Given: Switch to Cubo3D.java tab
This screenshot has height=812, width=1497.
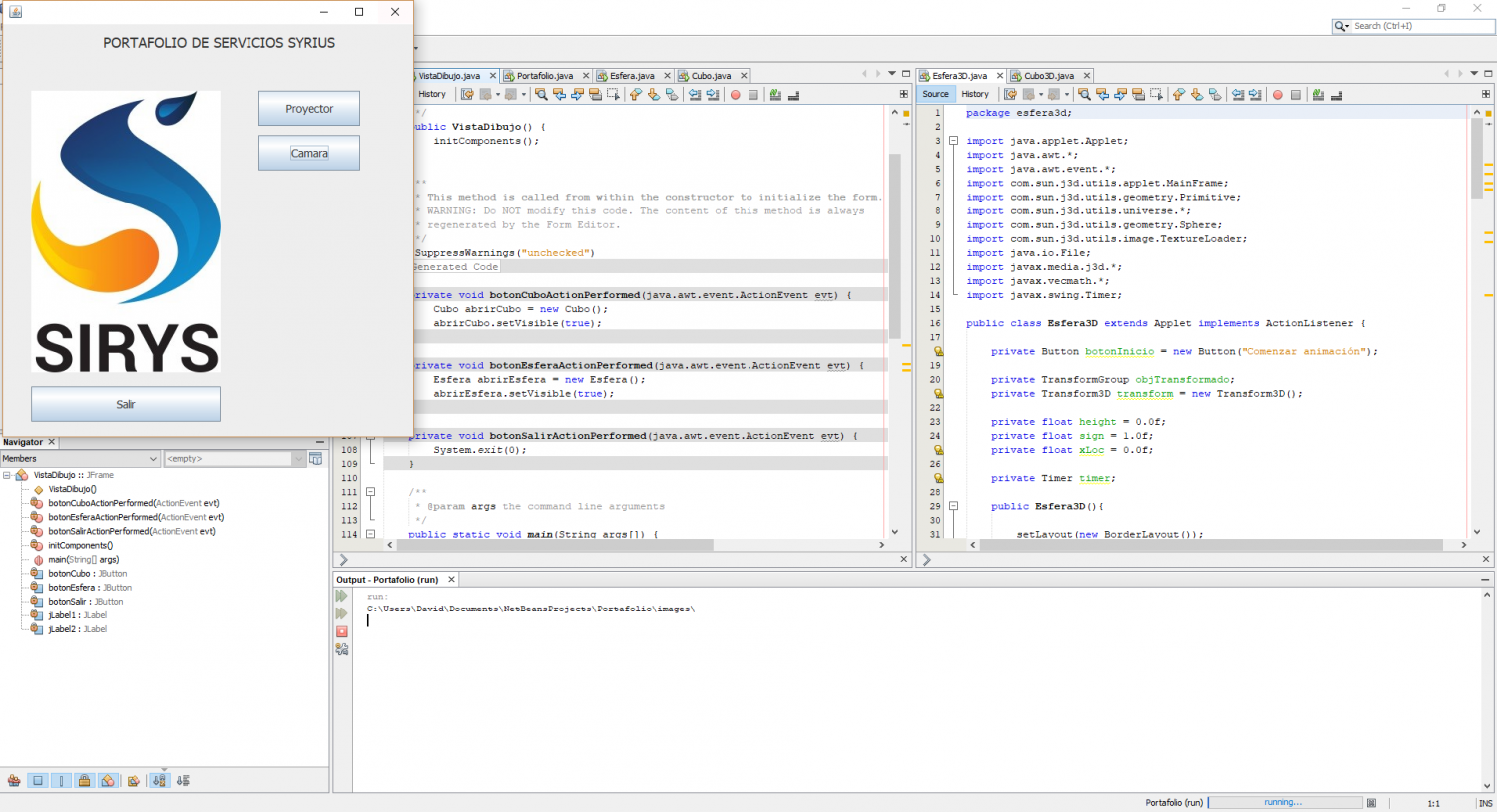Looking at the screenshot, I should 1049,76.
